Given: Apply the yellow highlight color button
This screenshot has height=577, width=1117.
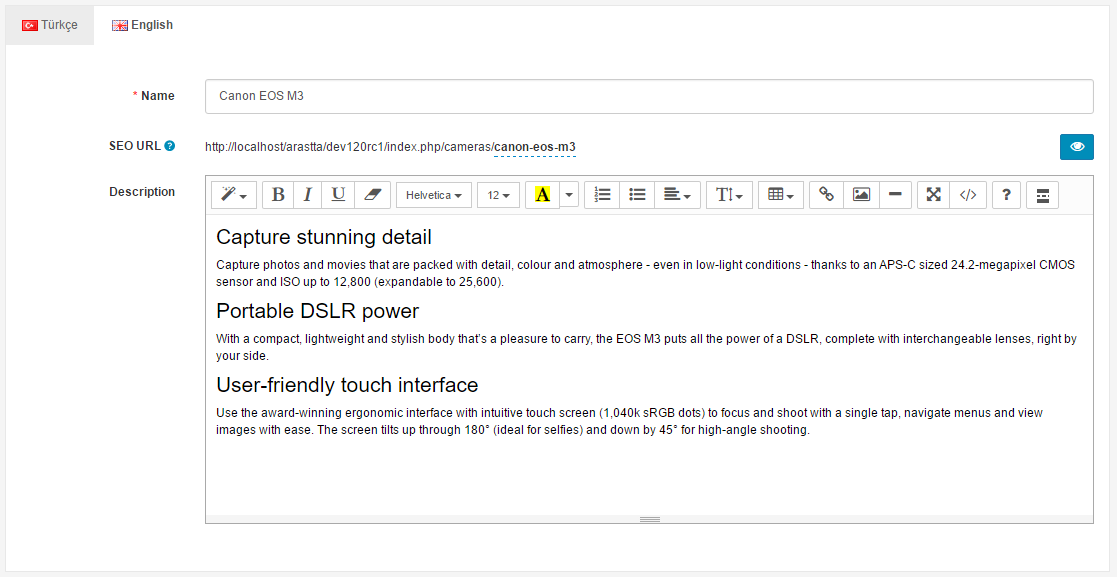Looking at the screenshot, I should 542,195.
